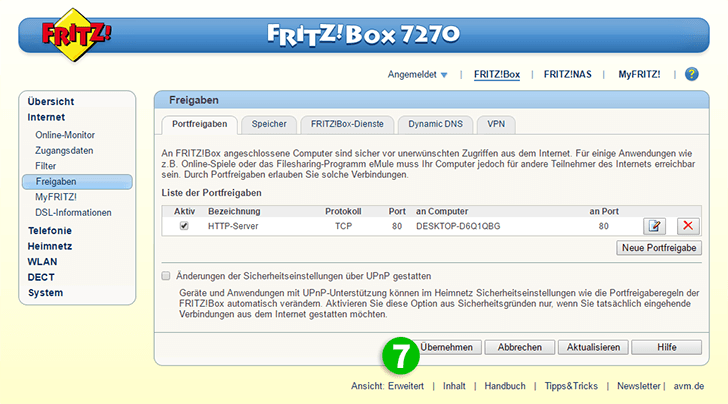Click the Abbrechen button
The width and height of the screenshot is (728, 404).
click(520, 347)
